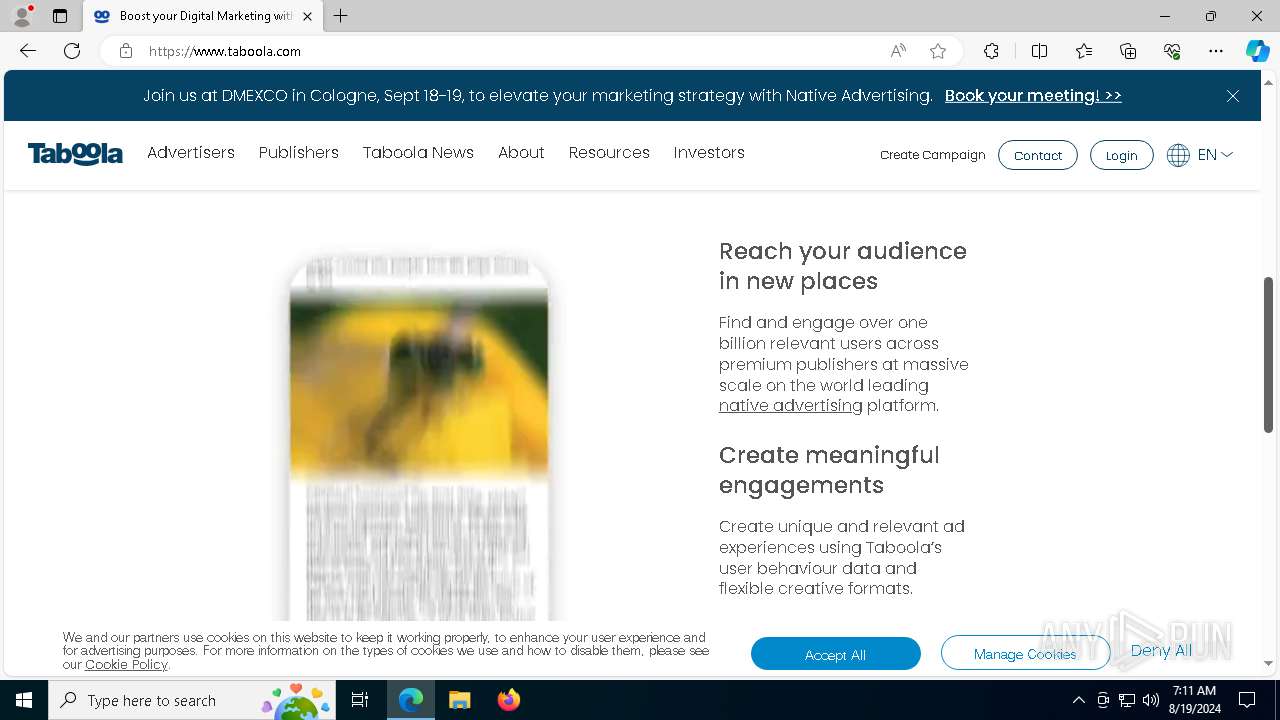1280x720 pixels.
Task: Show hidden system tray icons
Action: pyautogui.click(x=1078, y=700)
